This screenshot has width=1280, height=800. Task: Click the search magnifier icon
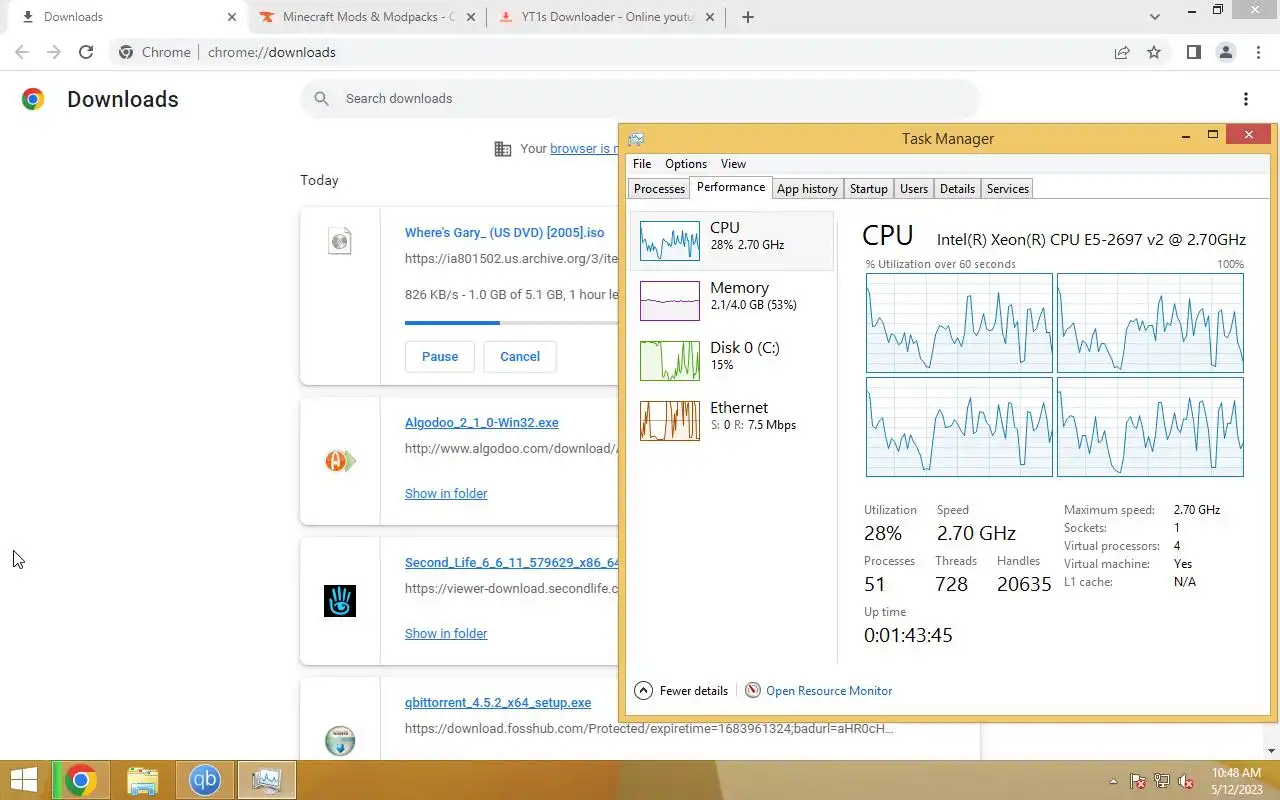[321, 98]
